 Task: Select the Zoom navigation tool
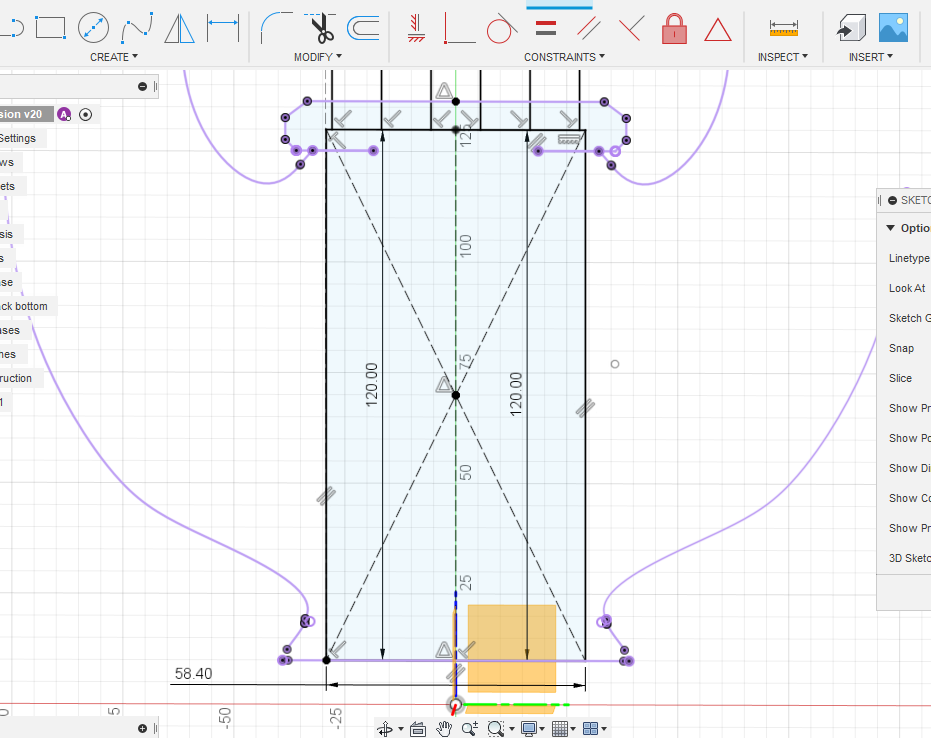[x=470, y=729]
